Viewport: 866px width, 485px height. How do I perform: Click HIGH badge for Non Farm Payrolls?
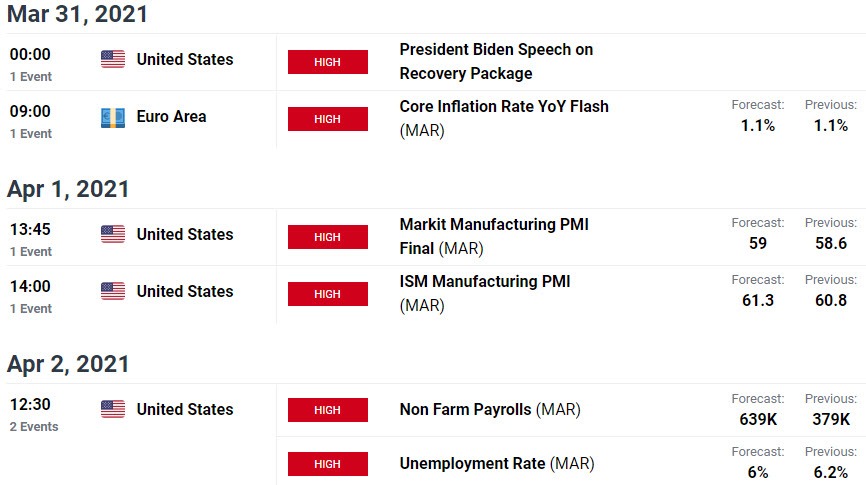(328, 410)
